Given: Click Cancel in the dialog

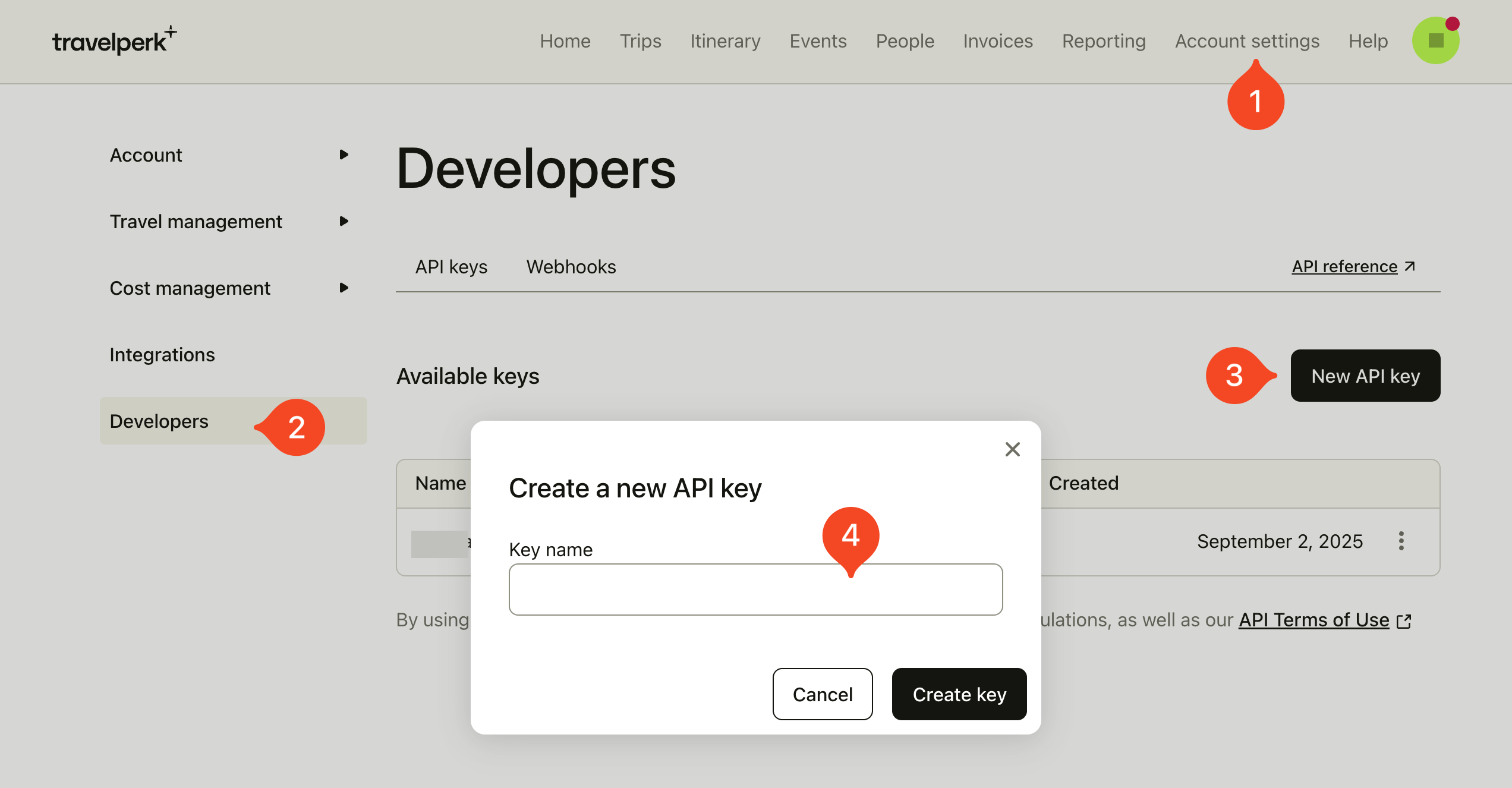Looking at the screenshot, I should pos(823,694).
